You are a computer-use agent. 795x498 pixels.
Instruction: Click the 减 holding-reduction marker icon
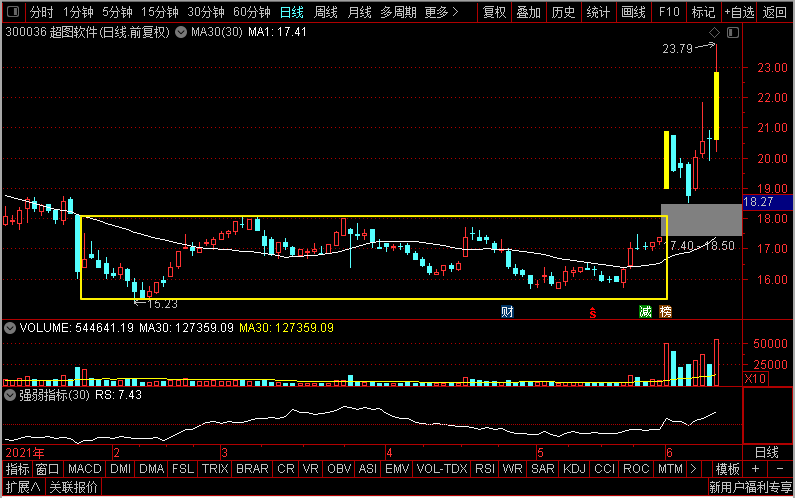(645, 312)
